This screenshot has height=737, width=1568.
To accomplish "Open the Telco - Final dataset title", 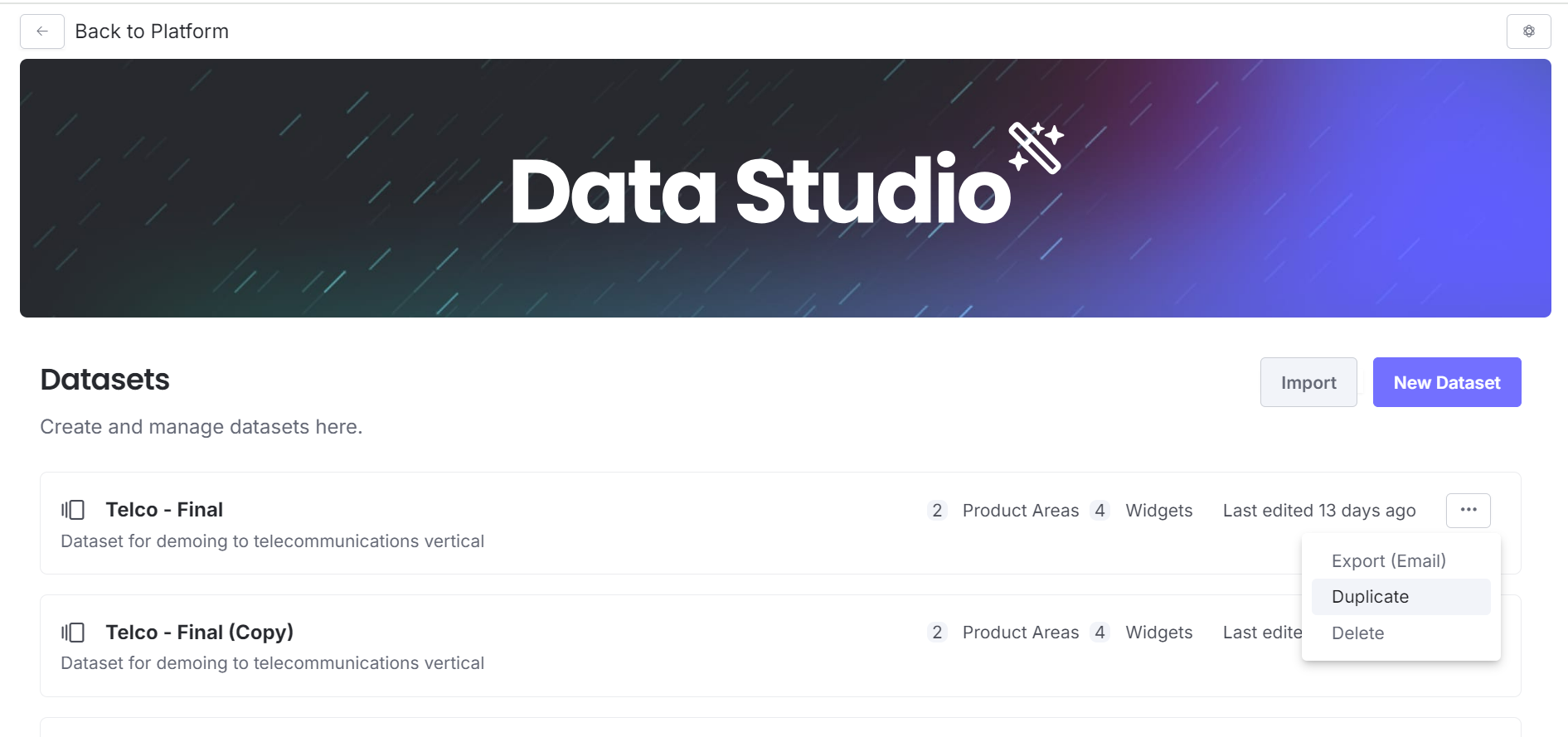I will coord(164,510).
